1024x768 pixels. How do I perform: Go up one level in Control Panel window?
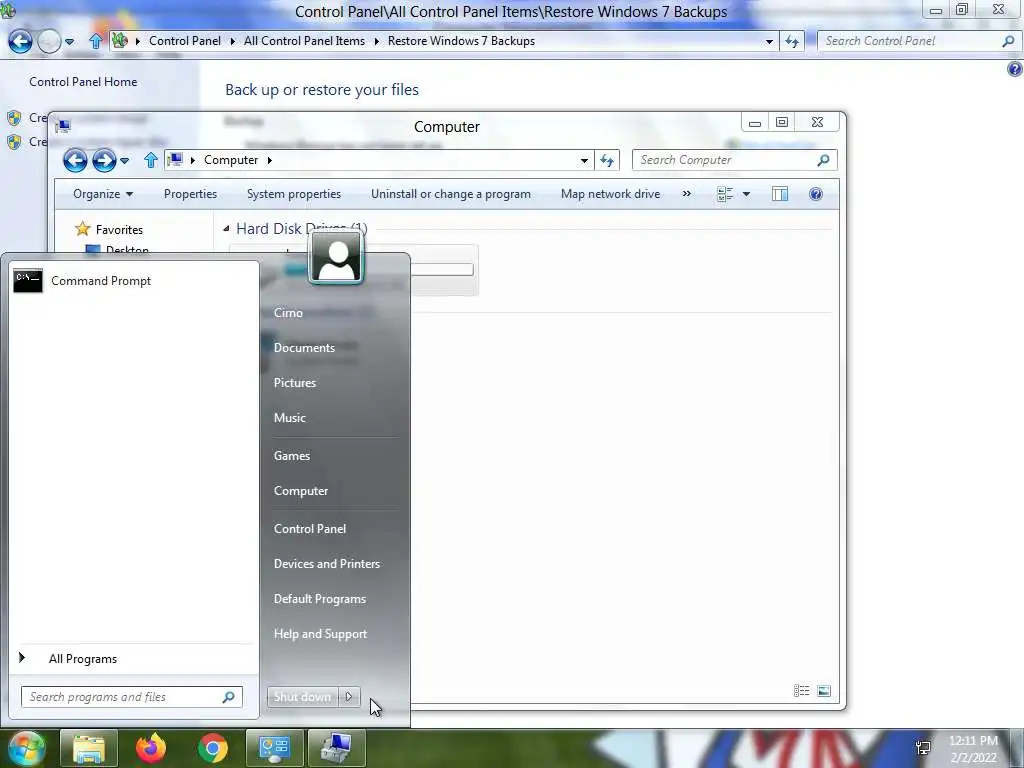95,41
